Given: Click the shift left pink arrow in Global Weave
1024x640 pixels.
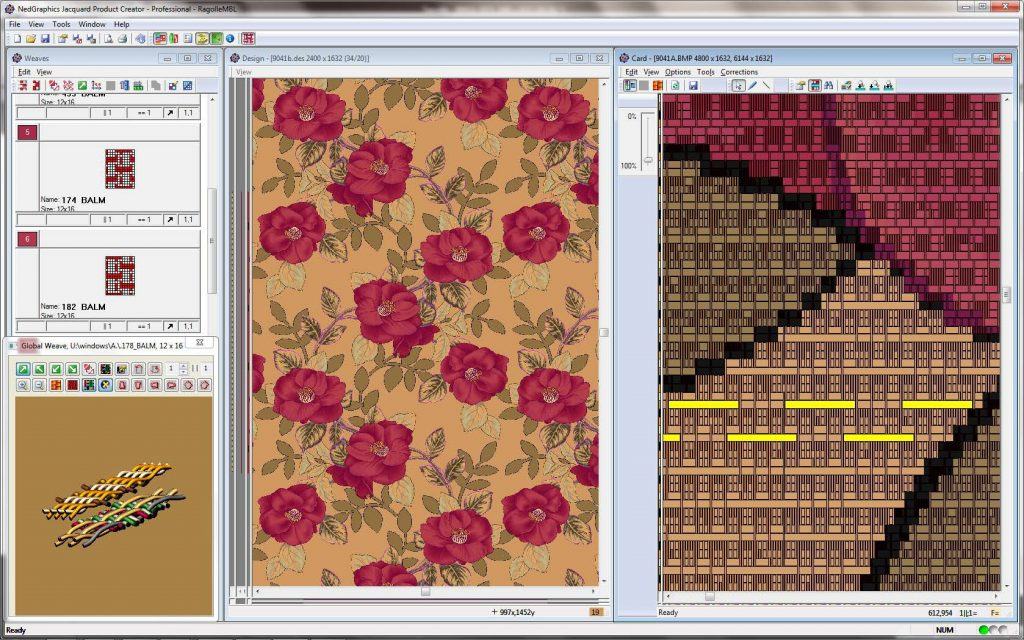Looking at the screenshot, I should coord(154,385).
